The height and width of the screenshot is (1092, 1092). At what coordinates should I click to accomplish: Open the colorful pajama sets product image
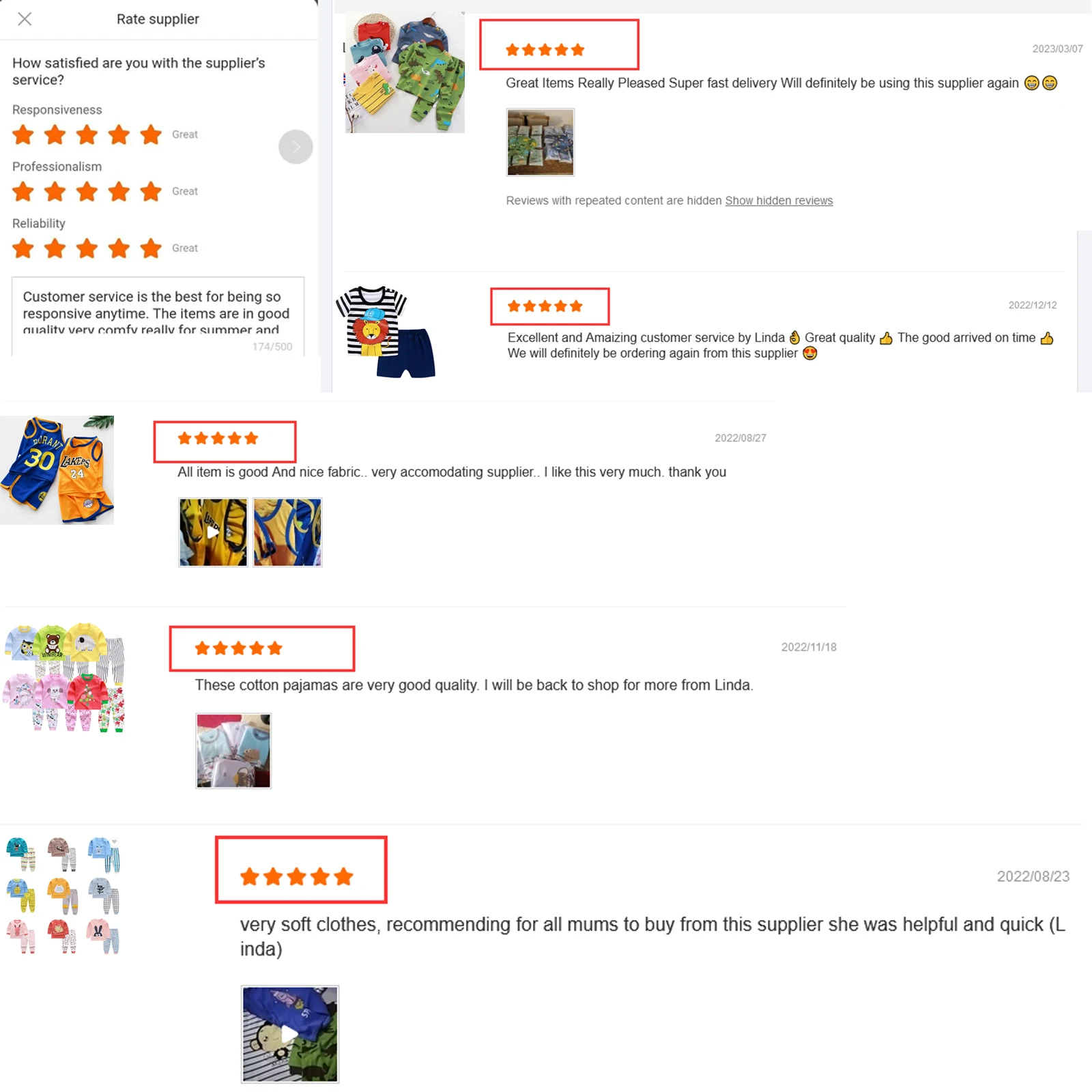pos(65,677)
